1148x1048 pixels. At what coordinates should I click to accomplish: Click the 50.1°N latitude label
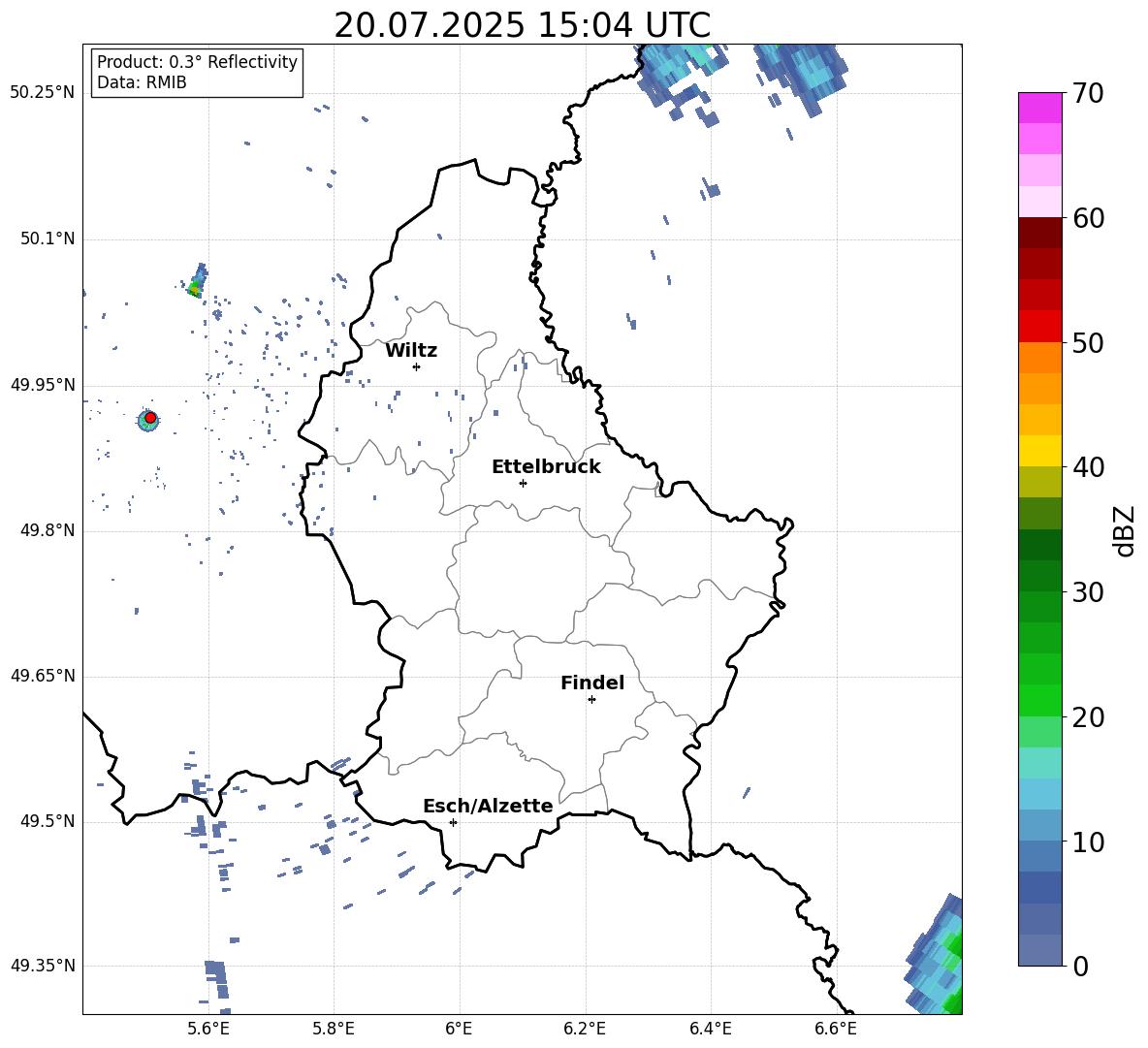click(48, 239)
